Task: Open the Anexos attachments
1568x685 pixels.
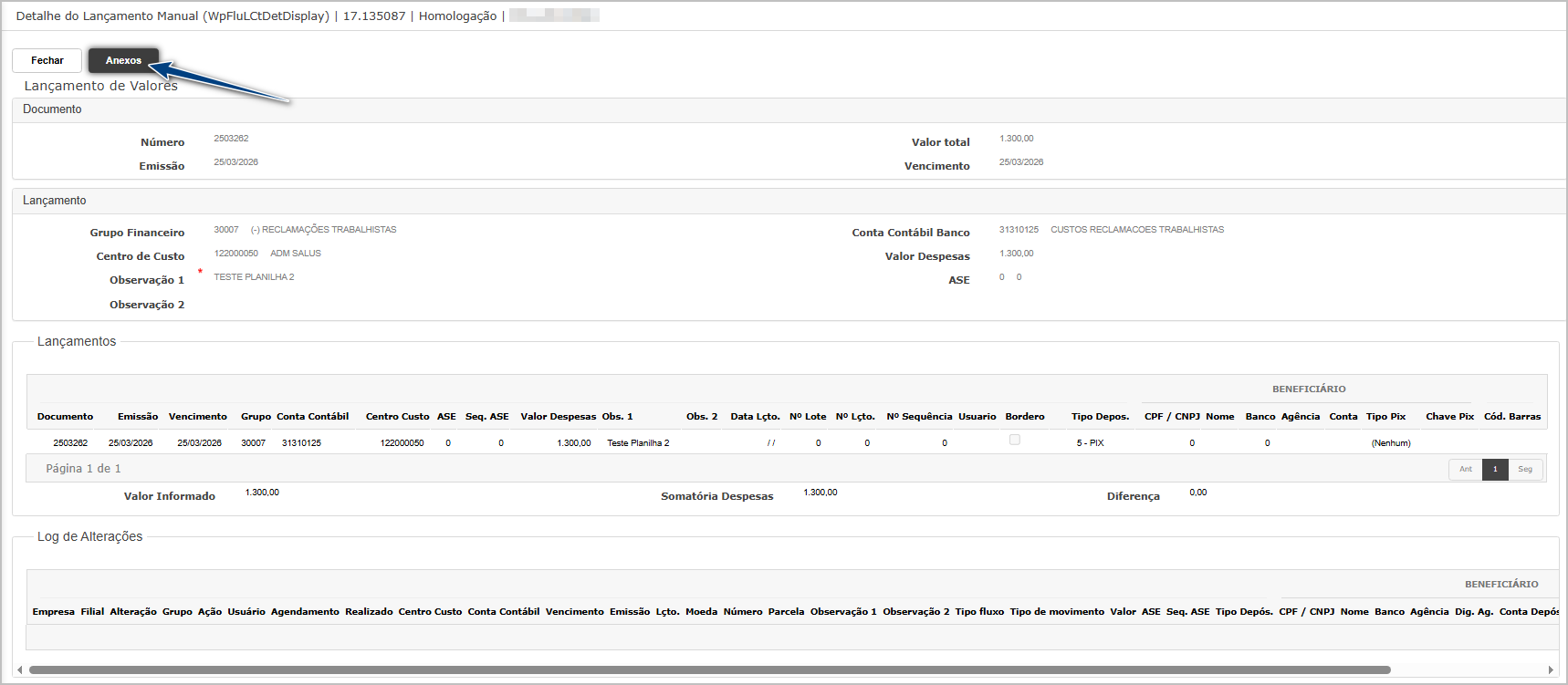Action: coord(123,60)
